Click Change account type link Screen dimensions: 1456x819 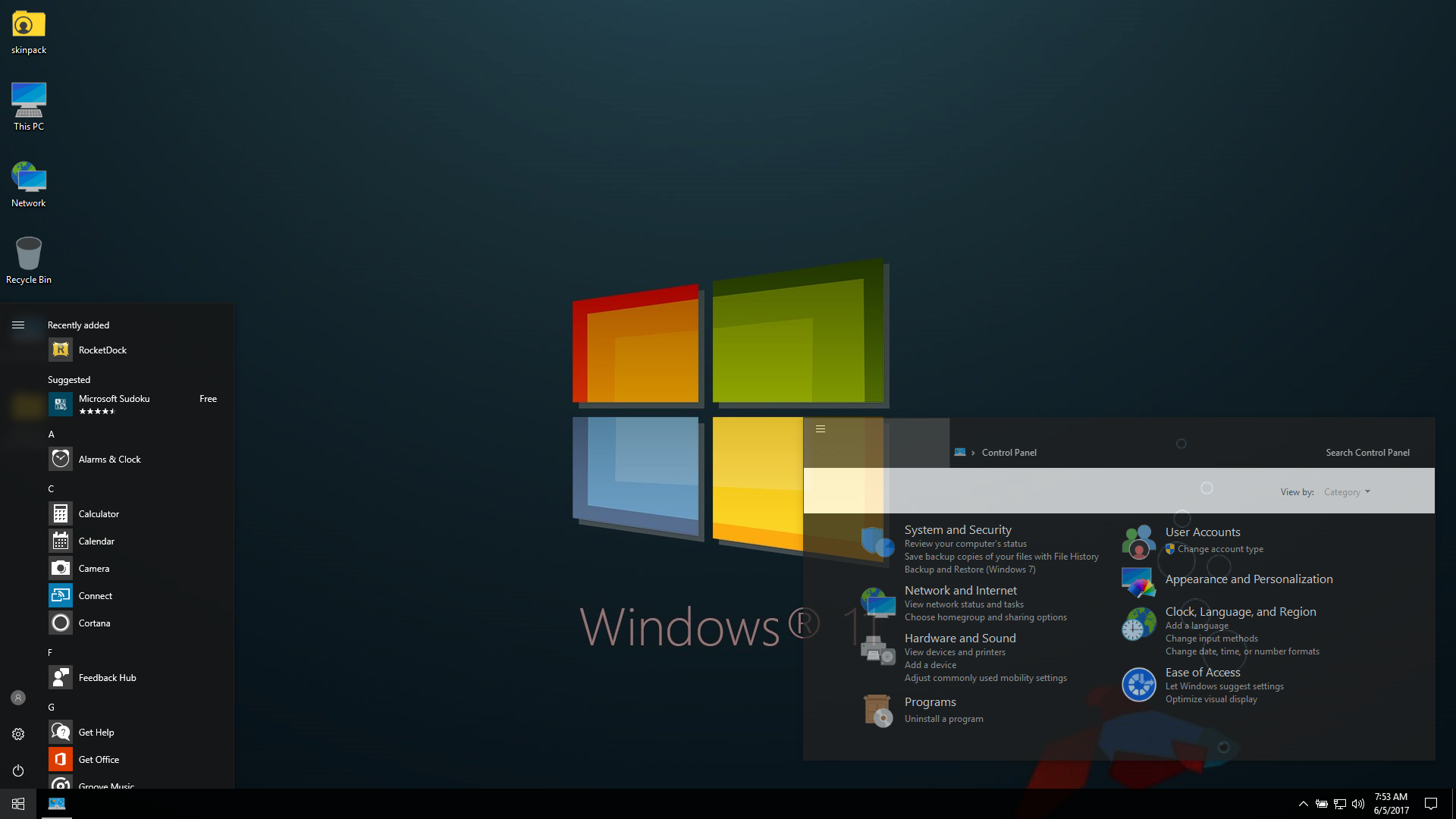click(1218, 548)
